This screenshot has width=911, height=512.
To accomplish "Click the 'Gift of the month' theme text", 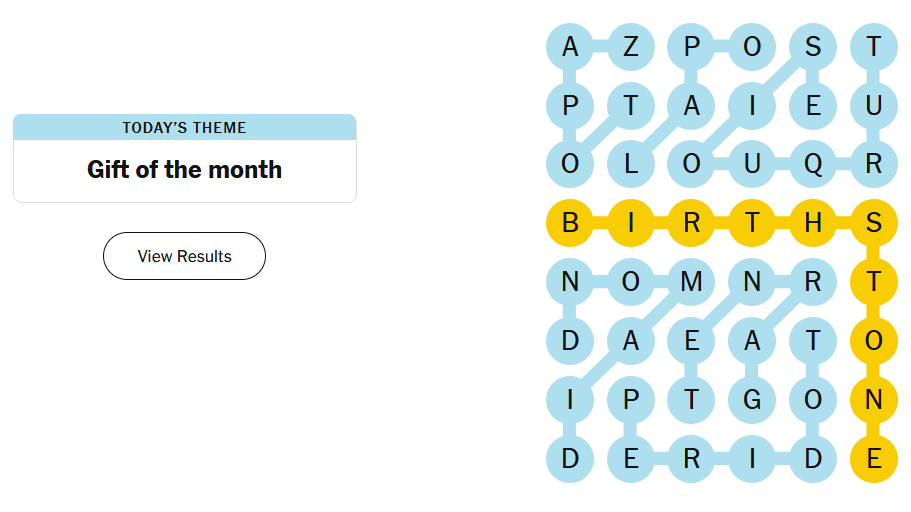I will point(184,170).
